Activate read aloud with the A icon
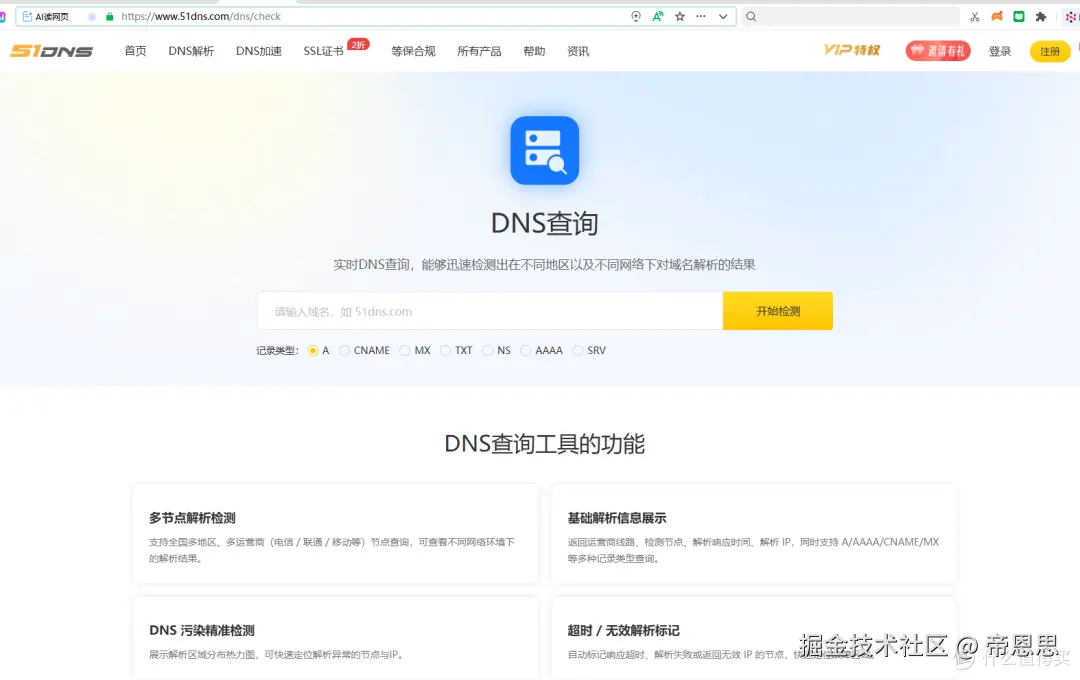Screen dimensions: 1080x680 point(656,16)
